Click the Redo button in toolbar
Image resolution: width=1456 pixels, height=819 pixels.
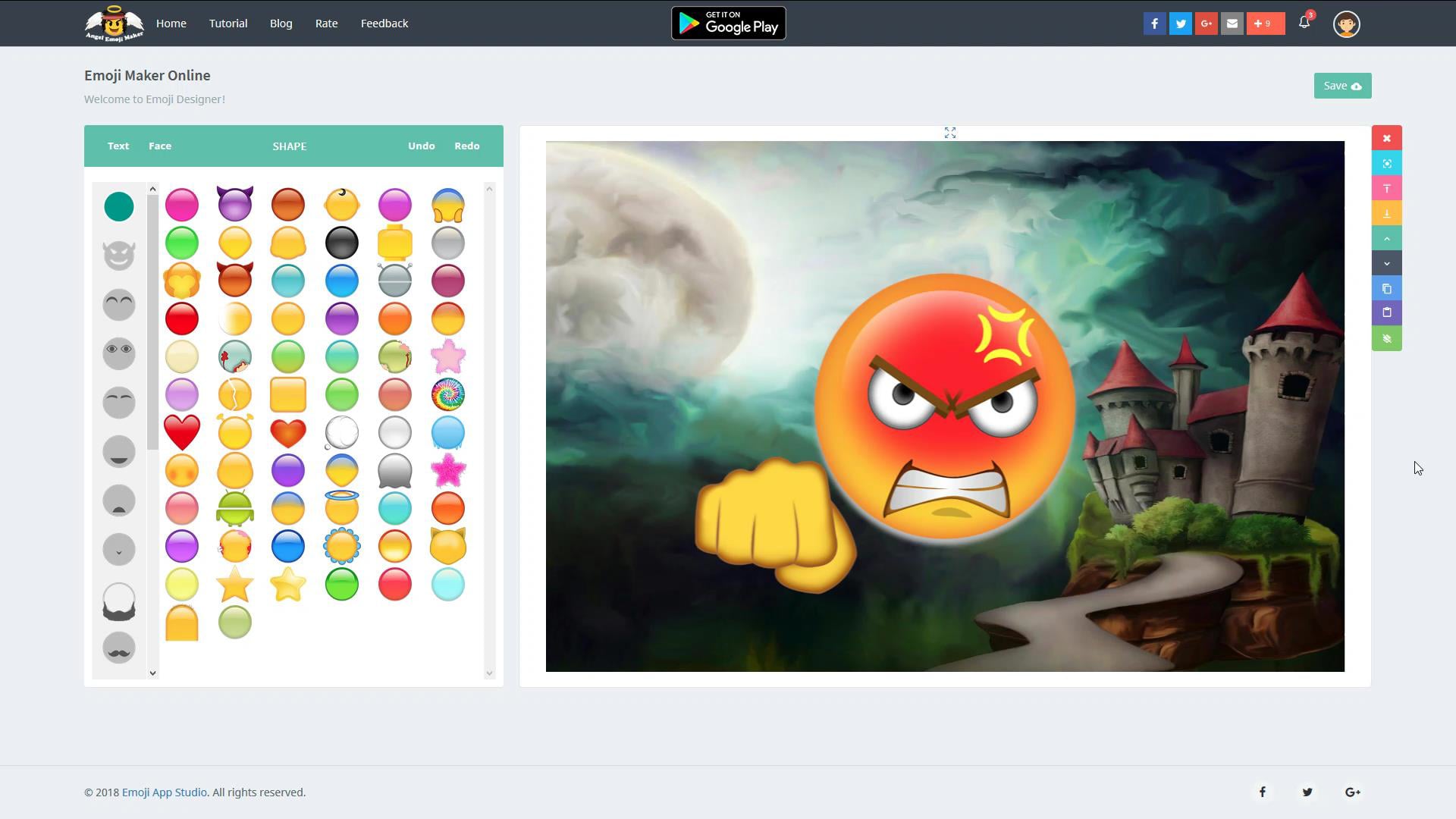[x=467, y=146]
